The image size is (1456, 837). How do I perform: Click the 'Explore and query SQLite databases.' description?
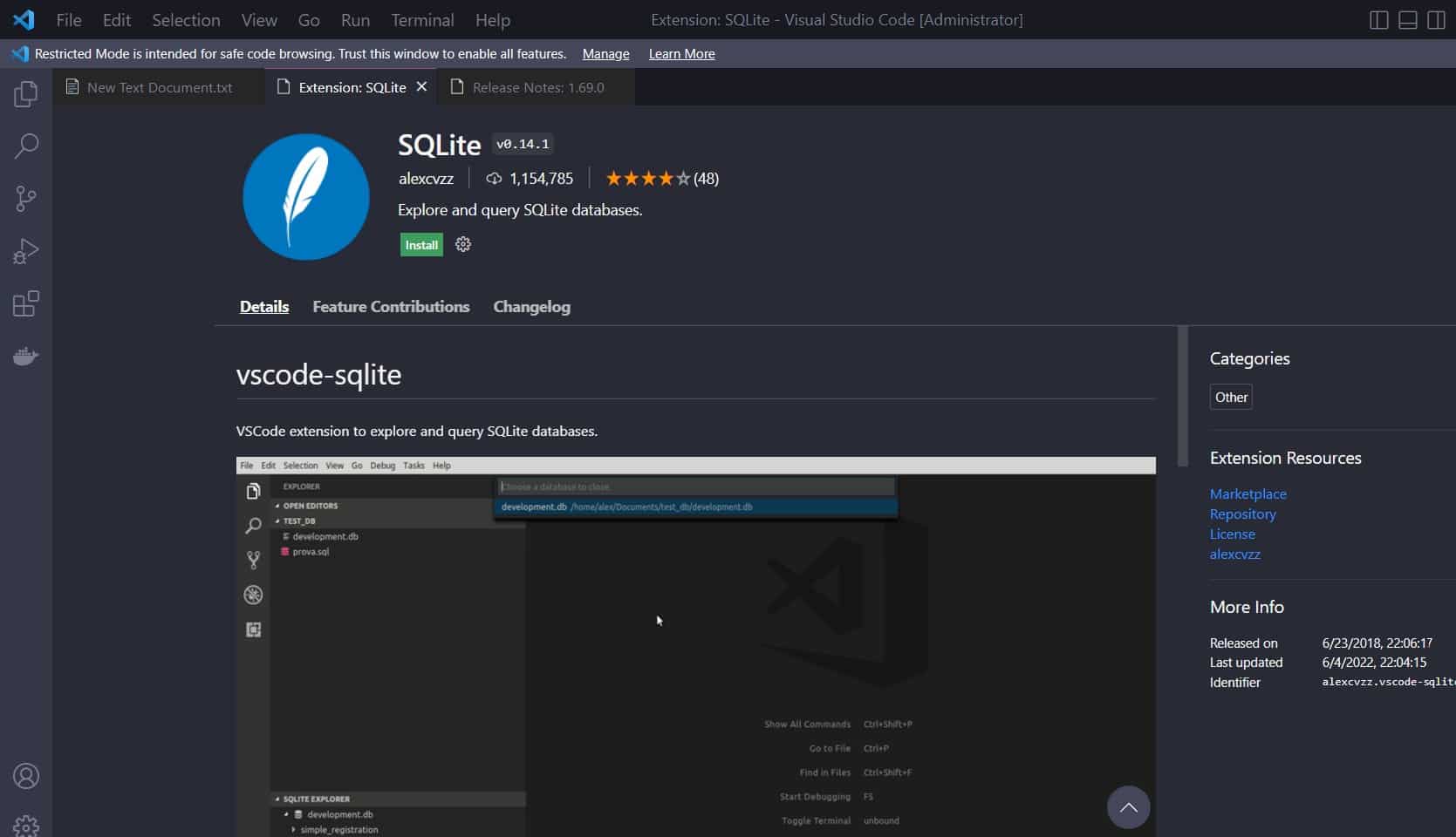(x=520, y=210)
